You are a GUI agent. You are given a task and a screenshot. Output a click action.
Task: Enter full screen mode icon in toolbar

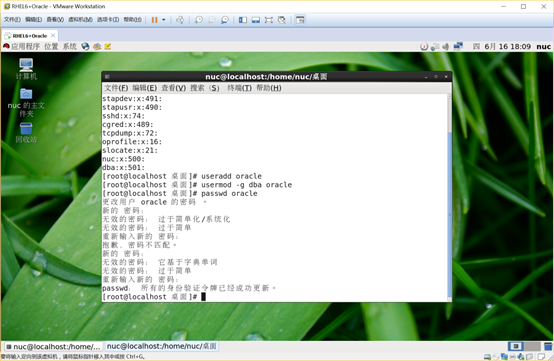[x=269, y=20]
